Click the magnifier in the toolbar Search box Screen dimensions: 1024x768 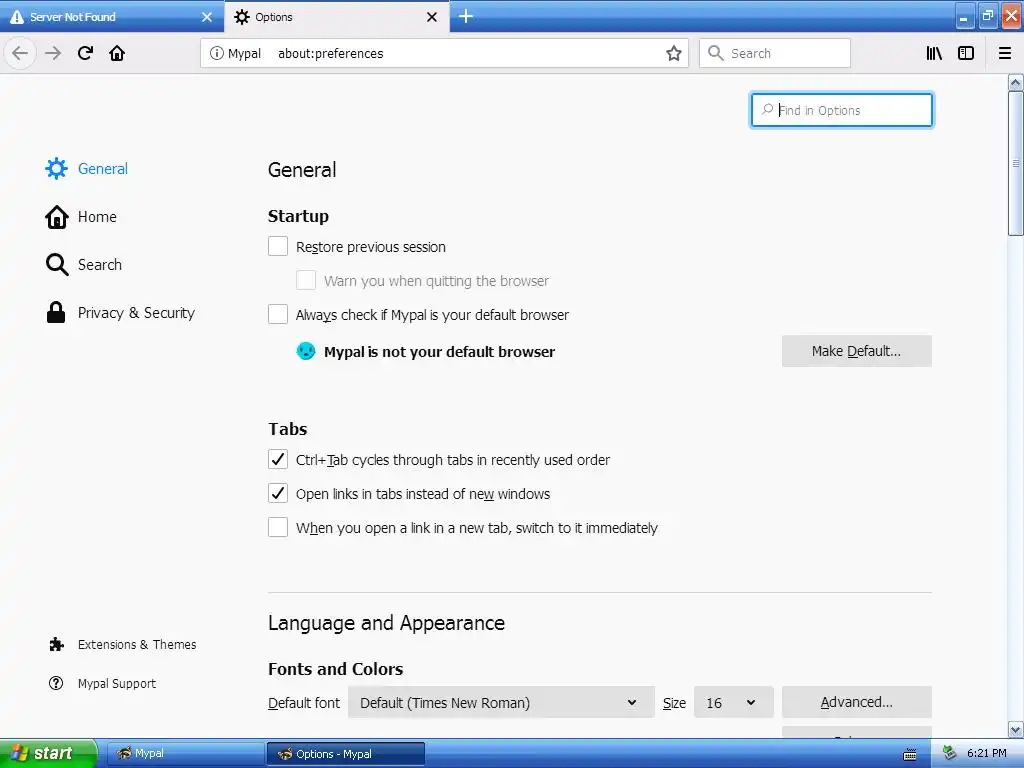coord(716,53)
